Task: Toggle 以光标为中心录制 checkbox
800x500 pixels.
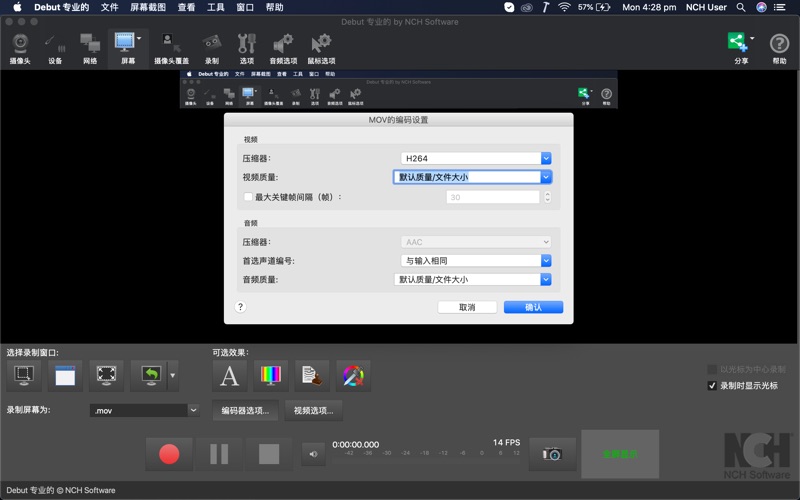Action: coord(712,369)
